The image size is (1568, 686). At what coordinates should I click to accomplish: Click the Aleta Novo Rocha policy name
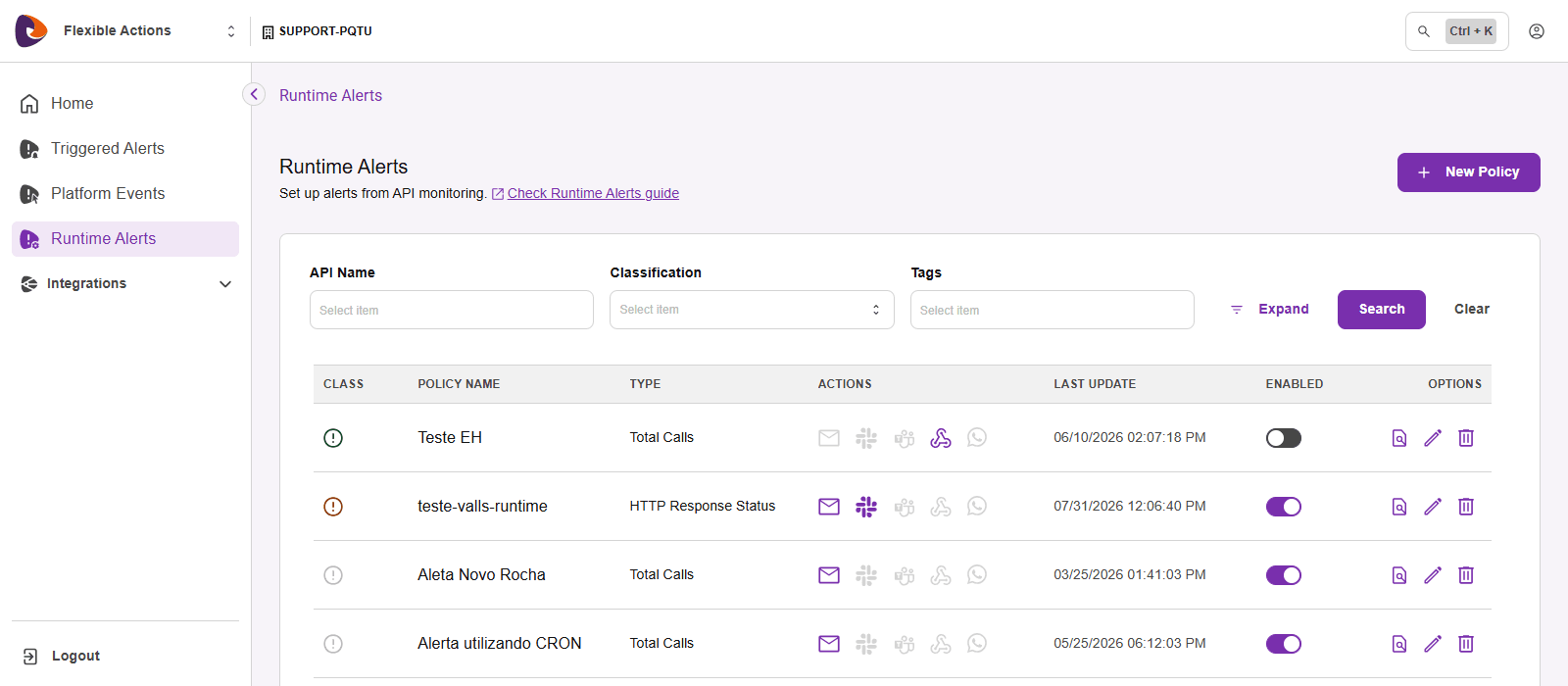tap(481, 575)
